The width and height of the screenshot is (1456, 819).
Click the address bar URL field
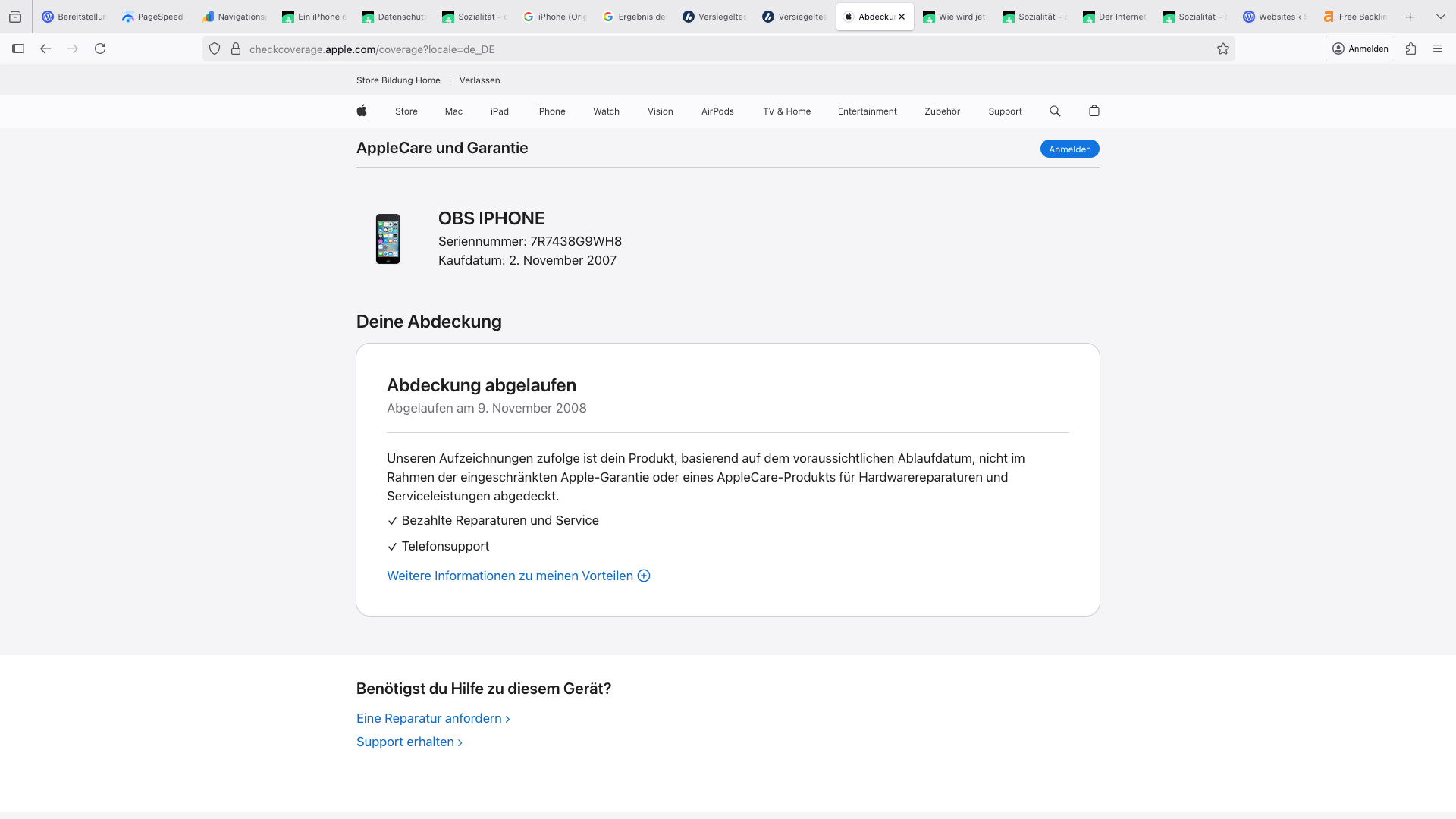tap(682, 49)
